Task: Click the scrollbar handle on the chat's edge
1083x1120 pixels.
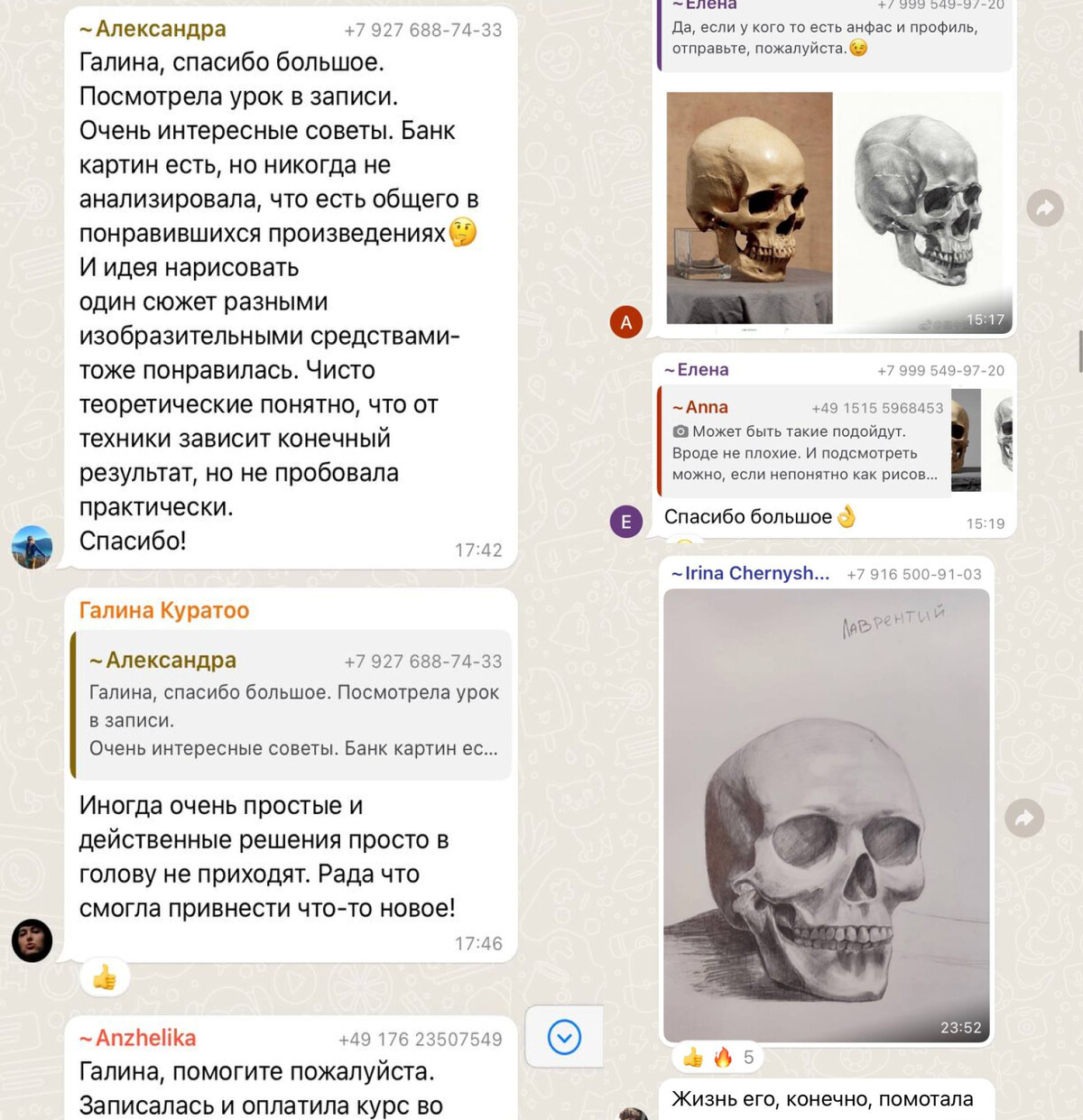Action: [1080, 351]
